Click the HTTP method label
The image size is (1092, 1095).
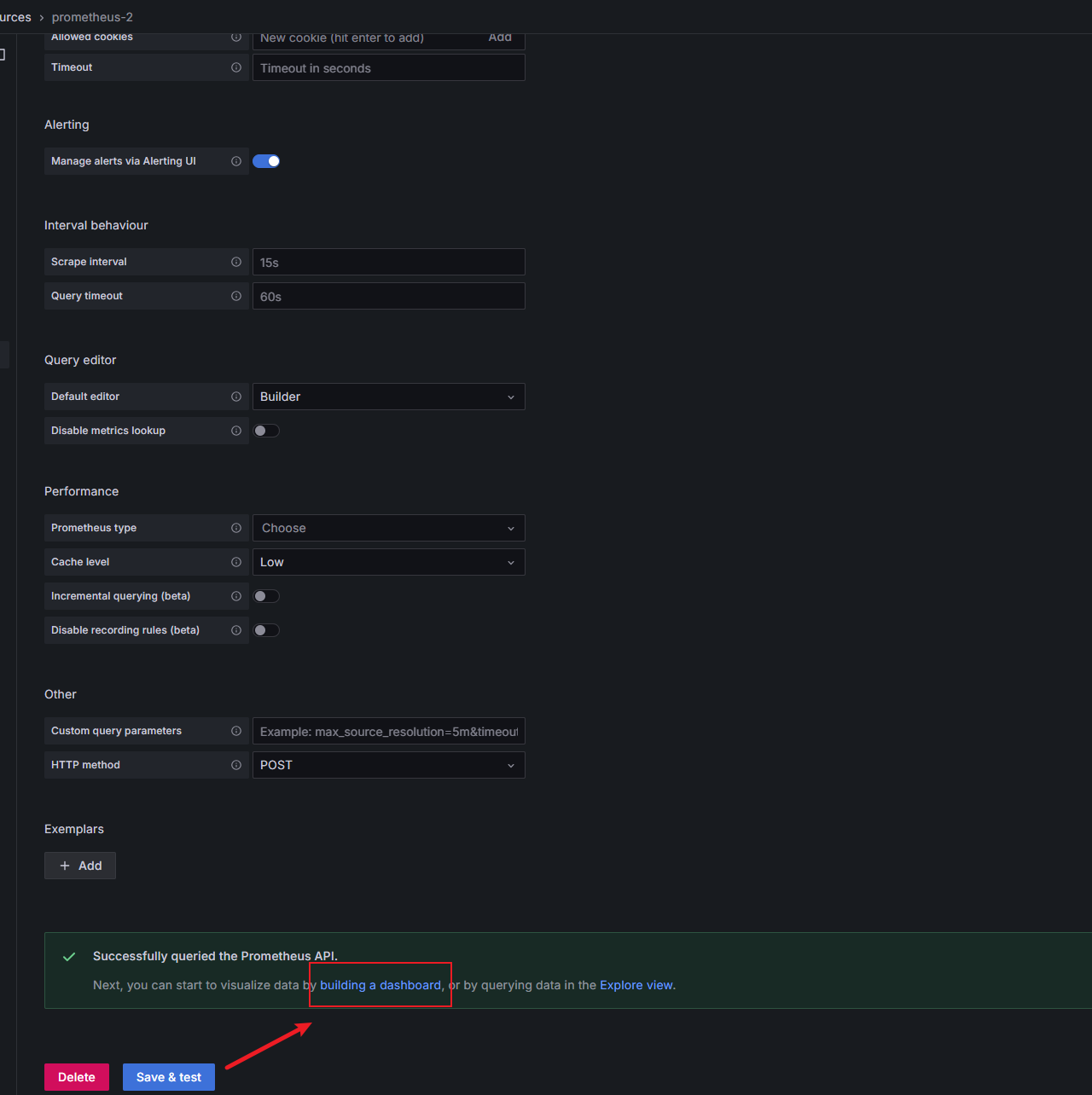click(85, 765)
